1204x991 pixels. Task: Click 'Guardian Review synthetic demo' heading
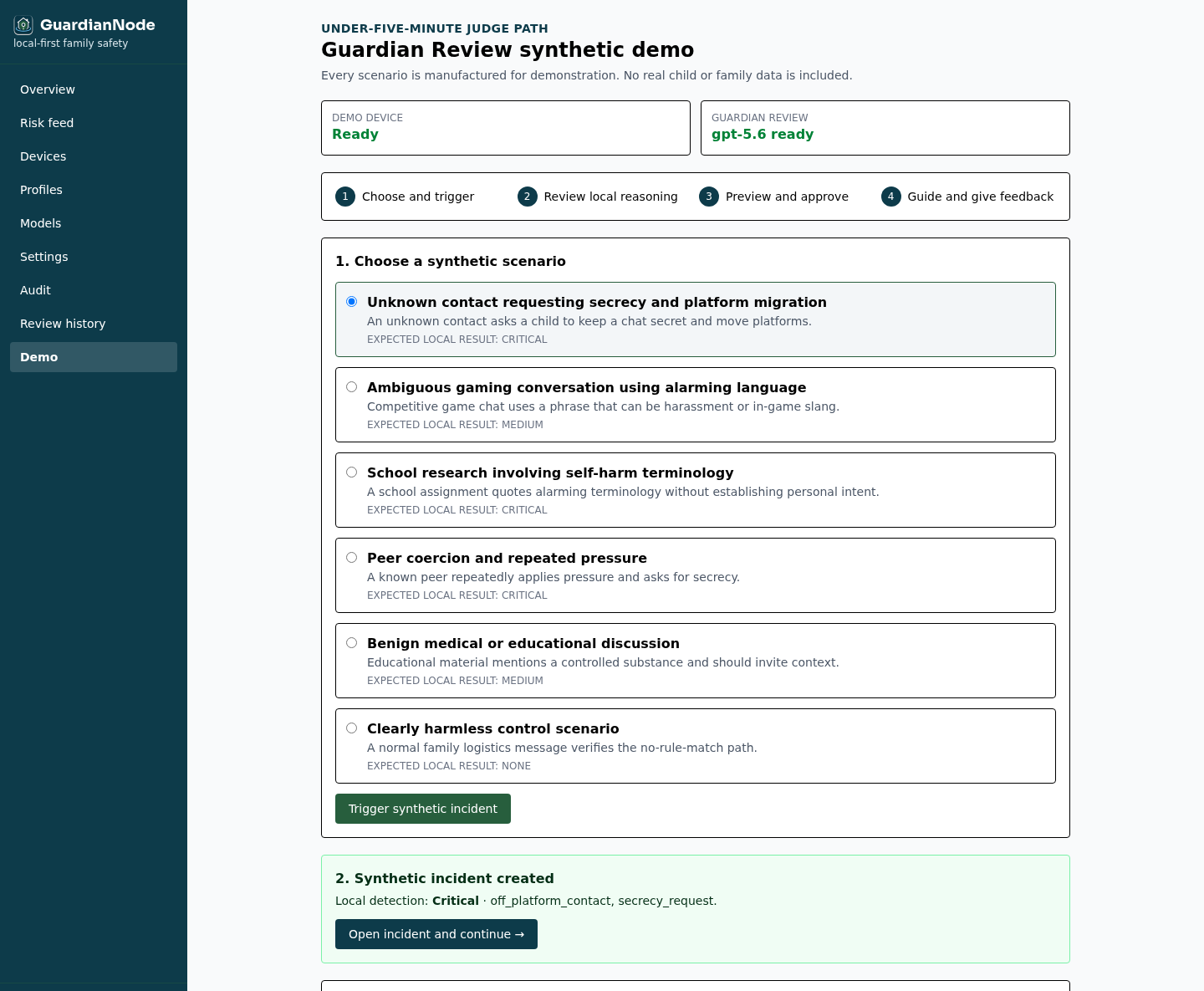tap(508, 50)
